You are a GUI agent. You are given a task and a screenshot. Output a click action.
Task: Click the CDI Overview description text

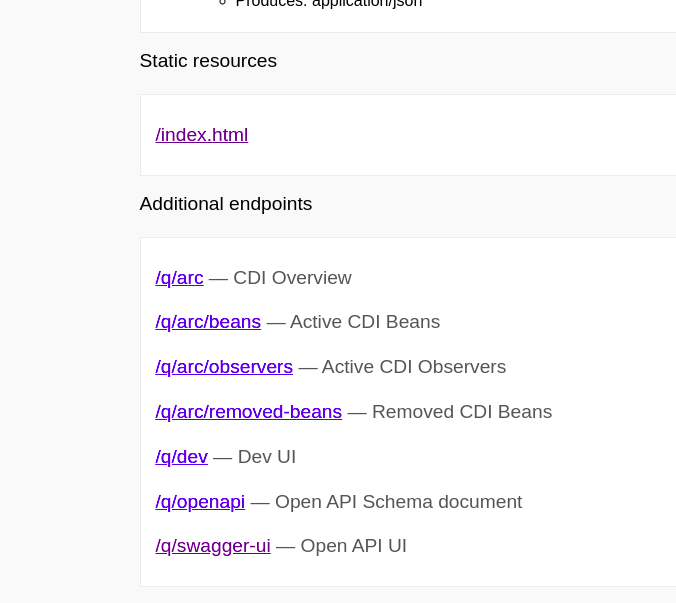[x=292, y=278]
